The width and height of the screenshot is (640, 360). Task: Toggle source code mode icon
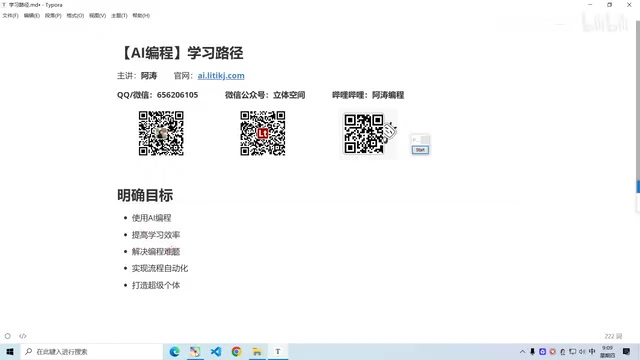pyautogui.click(x=22, y=336)
